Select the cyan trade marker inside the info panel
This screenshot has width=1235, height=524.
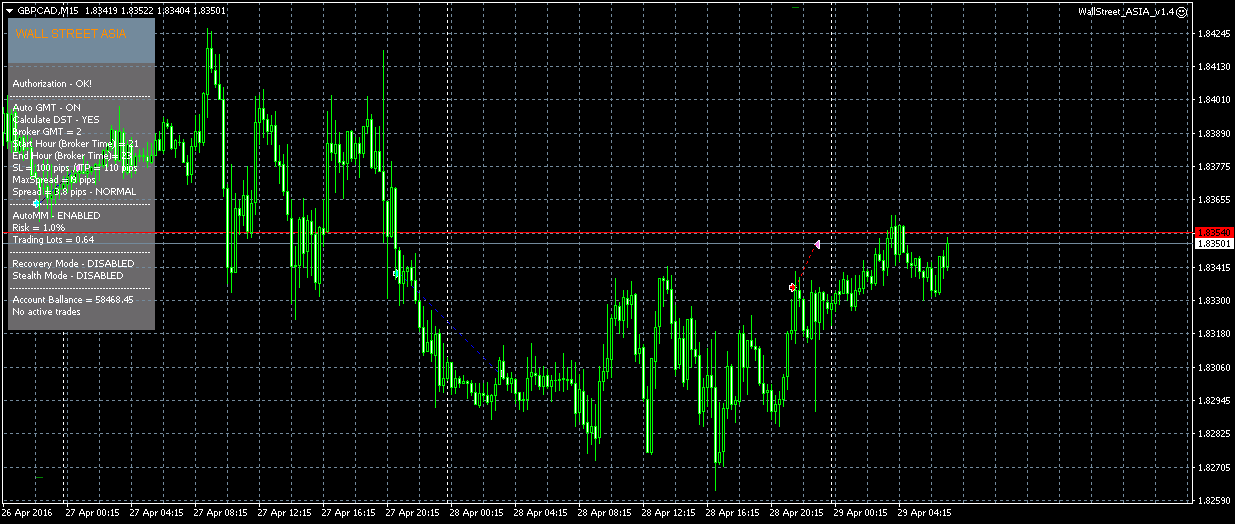pyautogui.click(x=36, y=203)
